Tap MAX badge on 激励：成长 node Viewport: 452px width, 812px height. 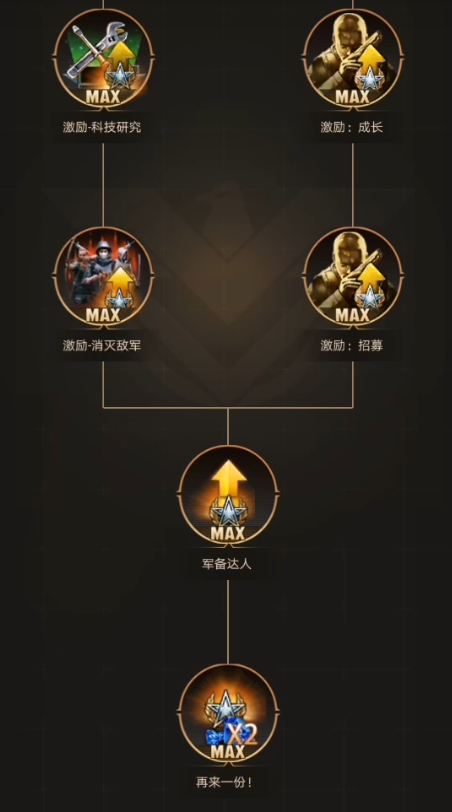point(353,96)
